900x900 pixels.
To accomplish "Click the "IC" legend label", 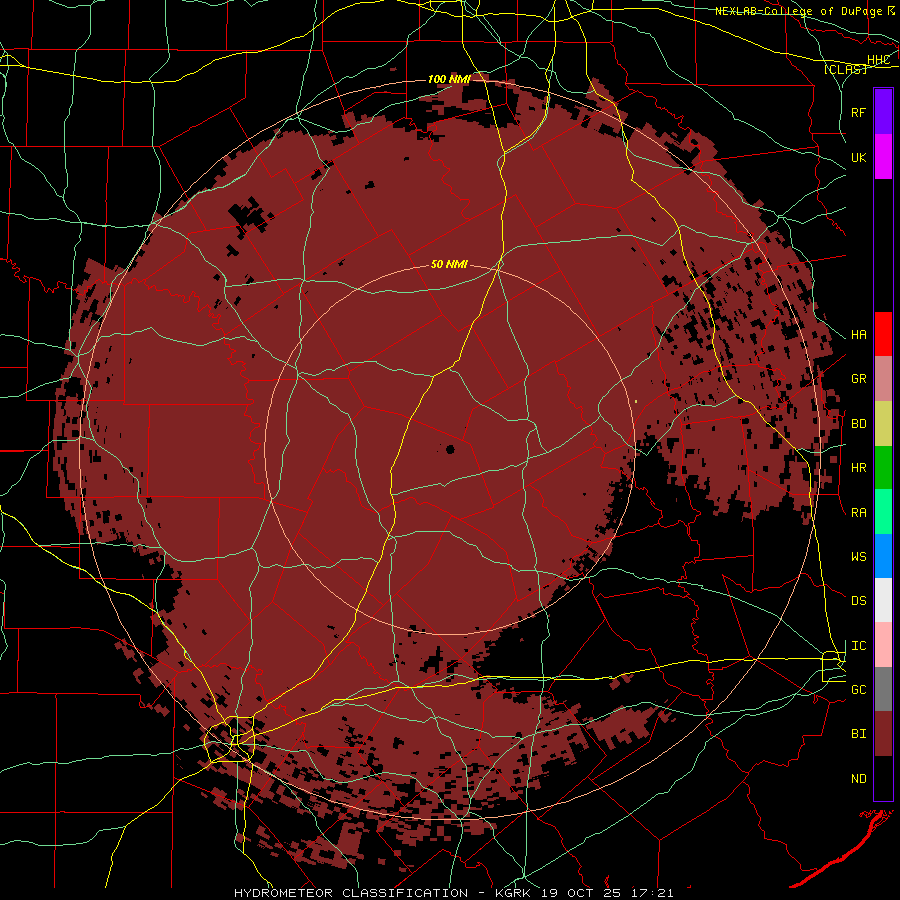I will (x=858, y=646).
